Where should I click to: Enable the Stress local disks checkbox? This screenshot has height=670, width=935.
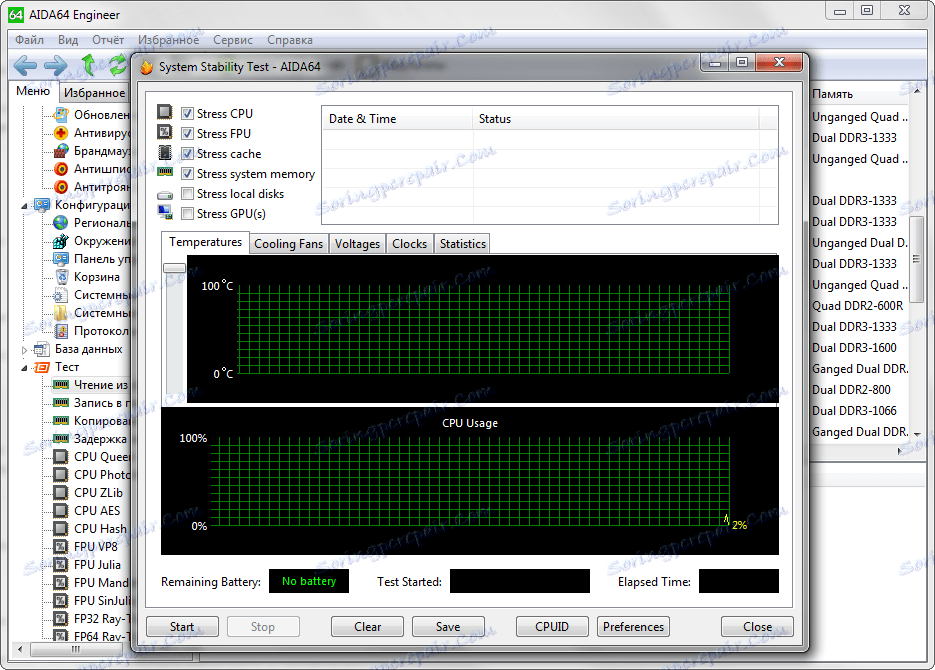pyautogui.click(x=187, y=194)
